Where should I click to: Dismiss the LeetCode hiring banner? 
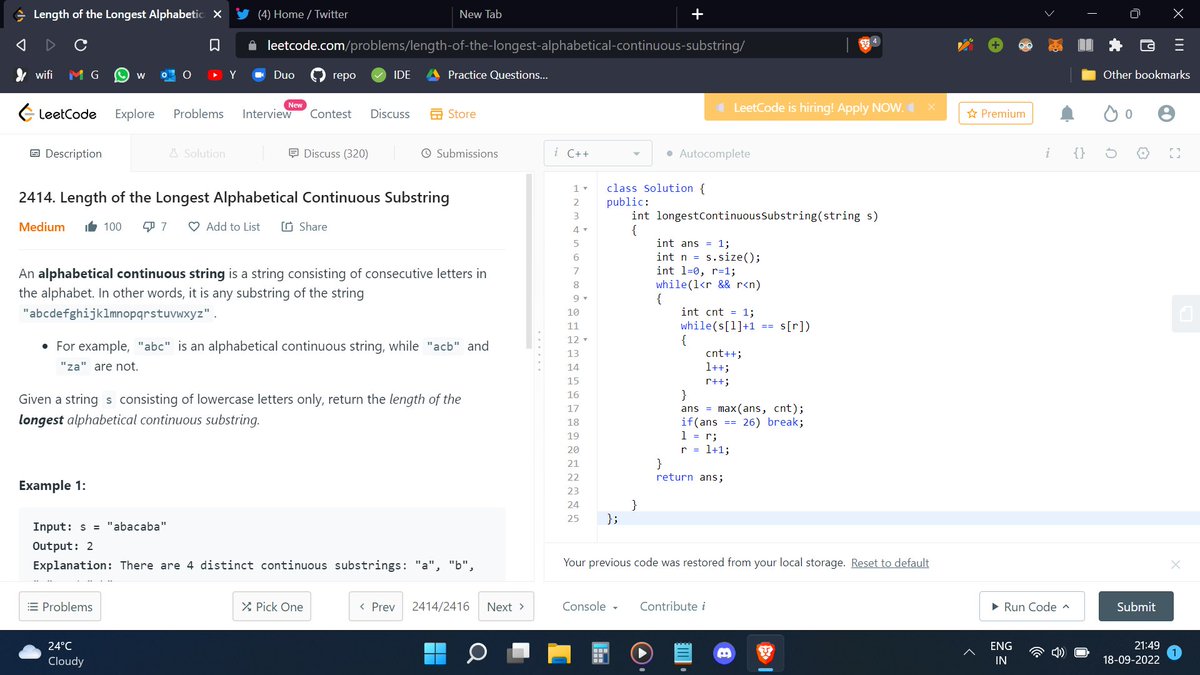pos(930,107)
